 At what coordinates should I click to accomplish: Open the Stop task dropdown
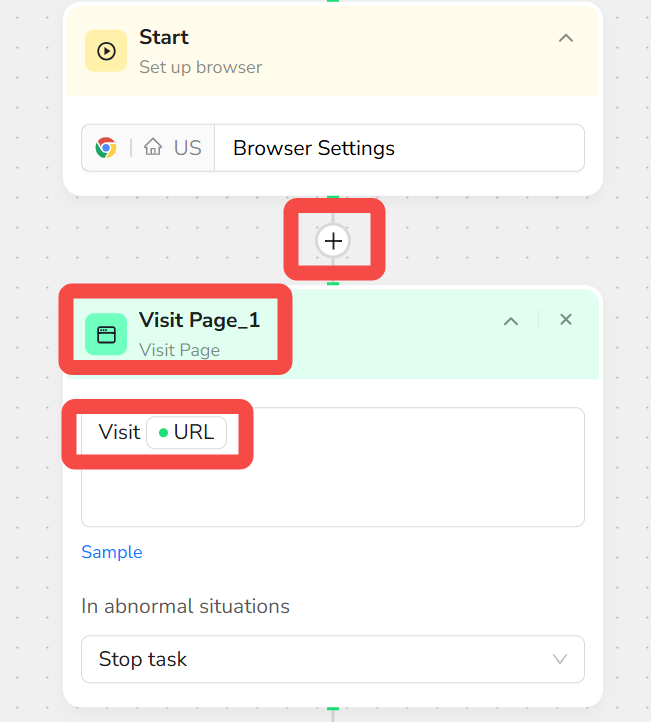333,659
